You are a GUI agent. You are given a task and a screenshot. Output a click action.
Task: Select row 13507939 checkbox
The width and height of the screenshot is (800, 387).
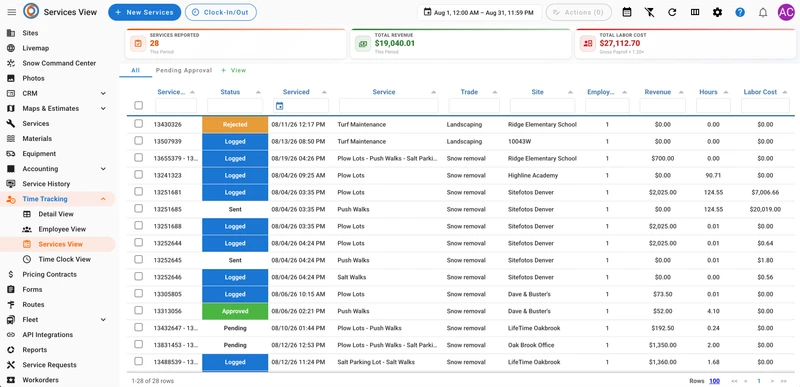pyautogui.click(x=138, y=141)
